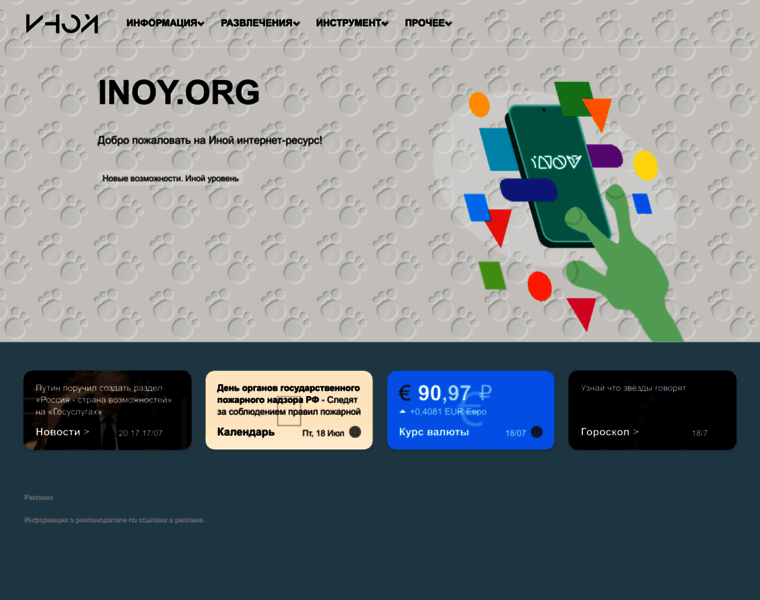Click the 18/07 date in the currency card
Image resolution: width=760 pixels, height=600 pixels.
point(516,433)
